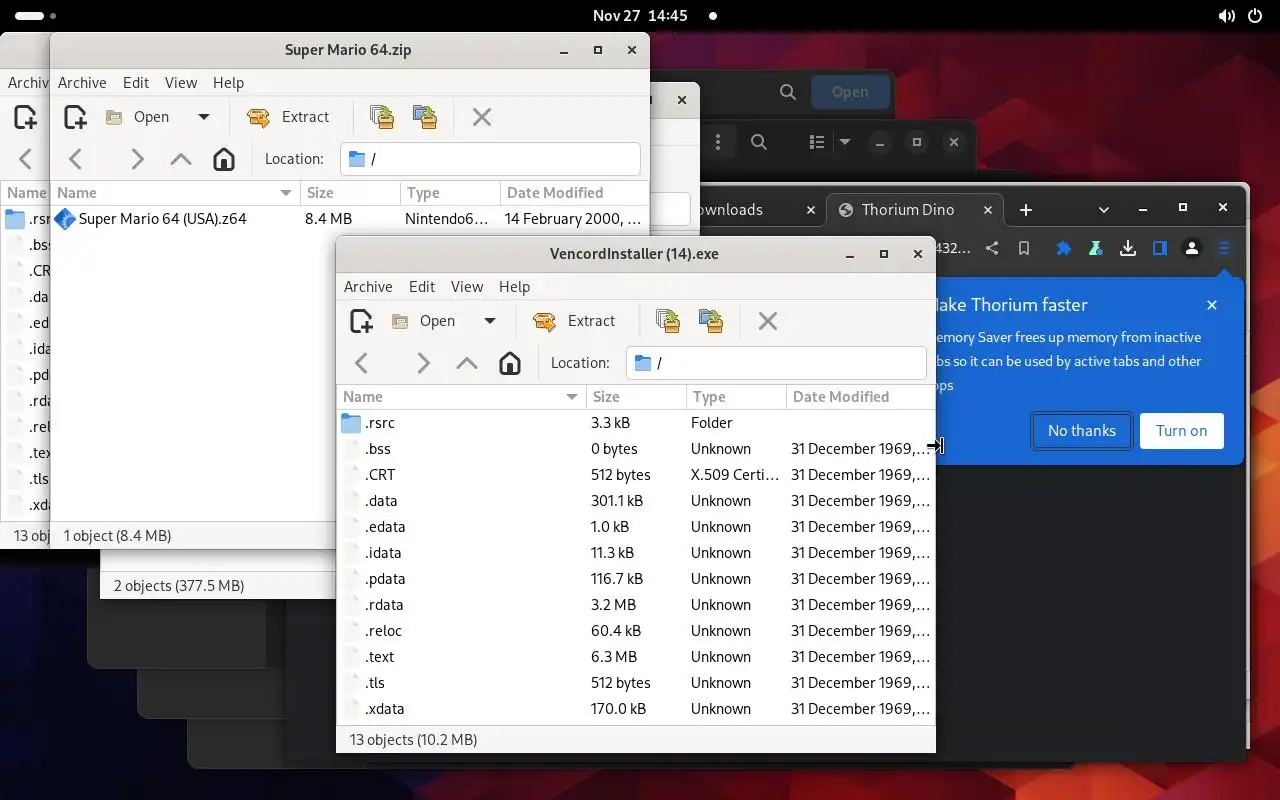1280x800 pixels.
Task: Click the Thorium share icon
Action: click(x=992, y=249)
